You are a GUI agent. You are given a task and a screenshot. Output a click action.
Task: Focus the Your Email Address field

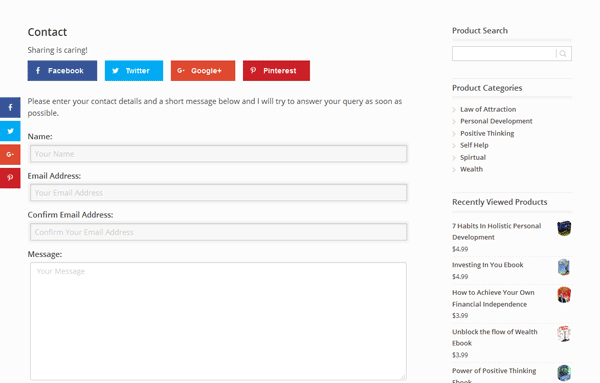[218, 193]
